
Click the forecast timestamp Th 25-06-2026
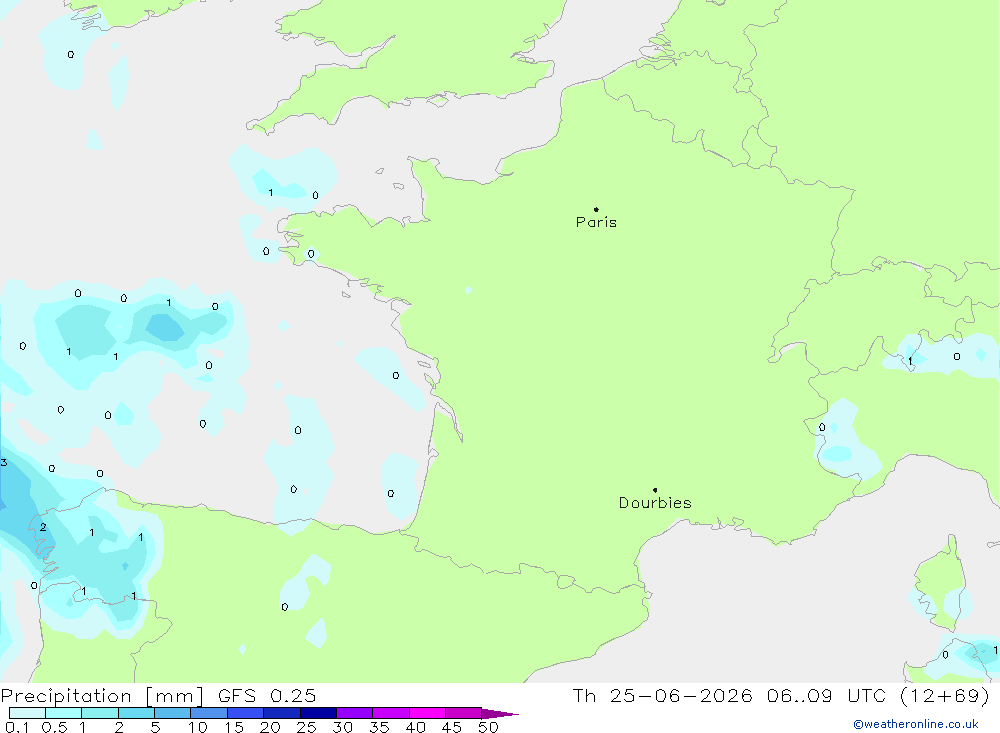(662, 695)
